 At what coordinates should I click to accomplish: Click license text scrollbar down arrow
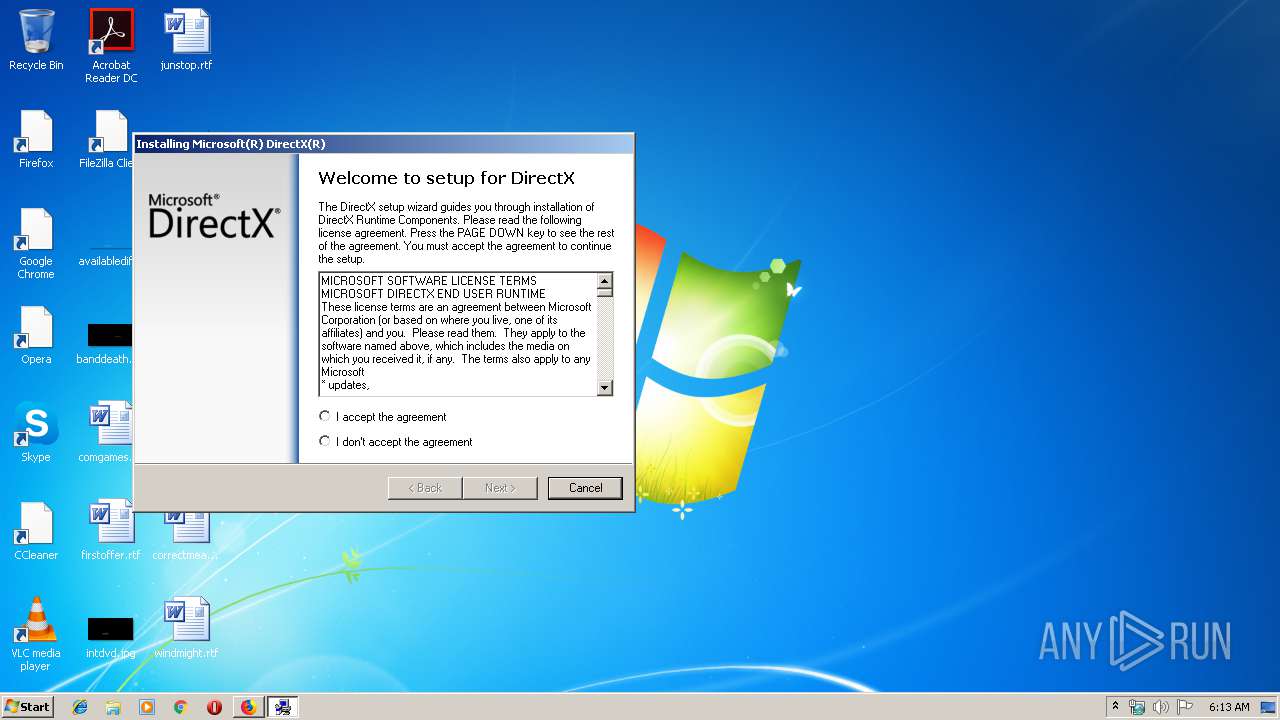click(604, 387)
